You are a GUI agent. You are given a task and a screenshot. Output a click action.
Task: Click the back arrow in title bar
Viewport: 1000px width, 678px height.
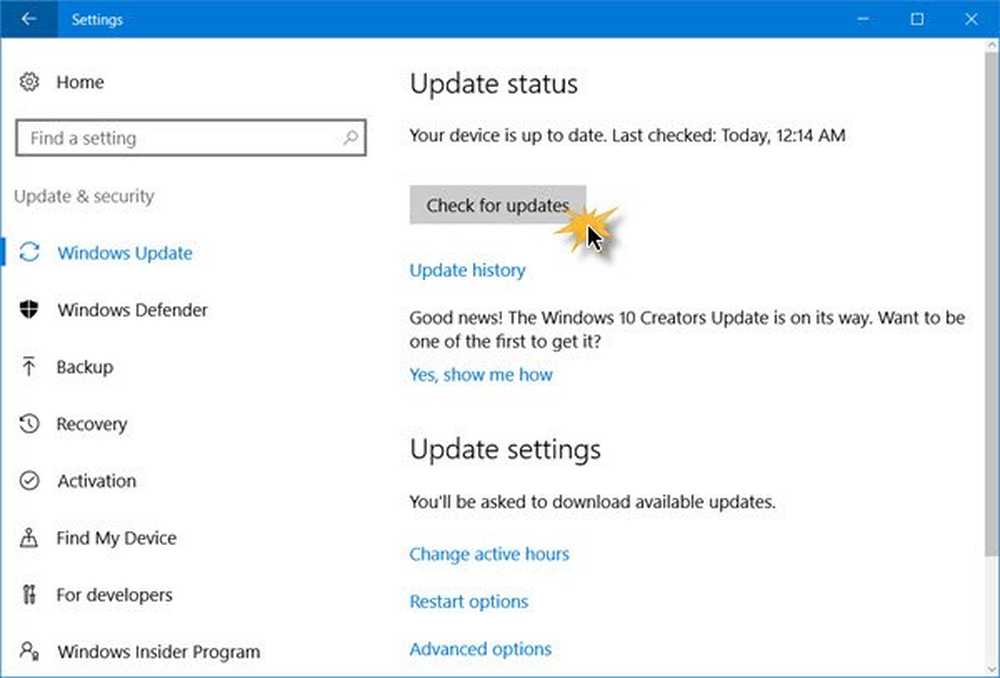tap(28, 19)
